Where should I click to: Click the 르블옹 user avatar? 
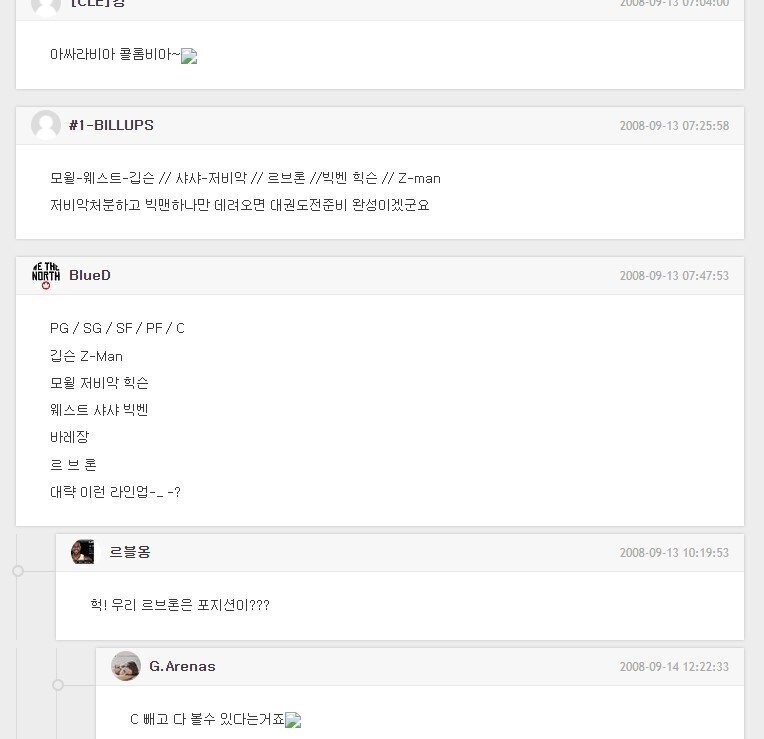tap(83, 552)
